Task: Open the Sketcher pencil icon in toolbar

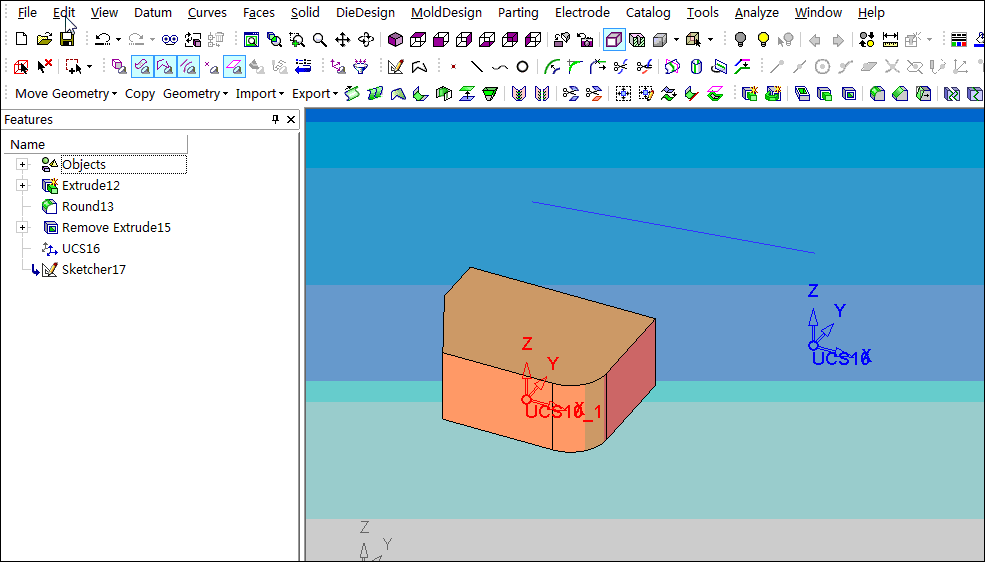Action: coord(396,67)
